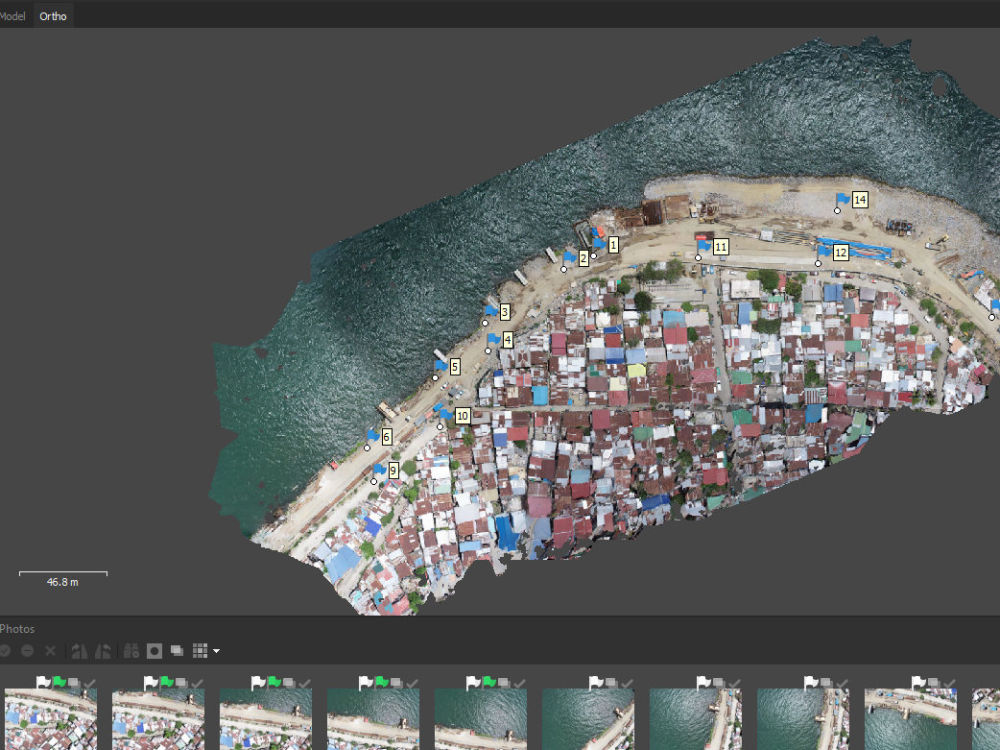Select the Disable cameras icon
1000x750 pixels.
tap(27, 651)
